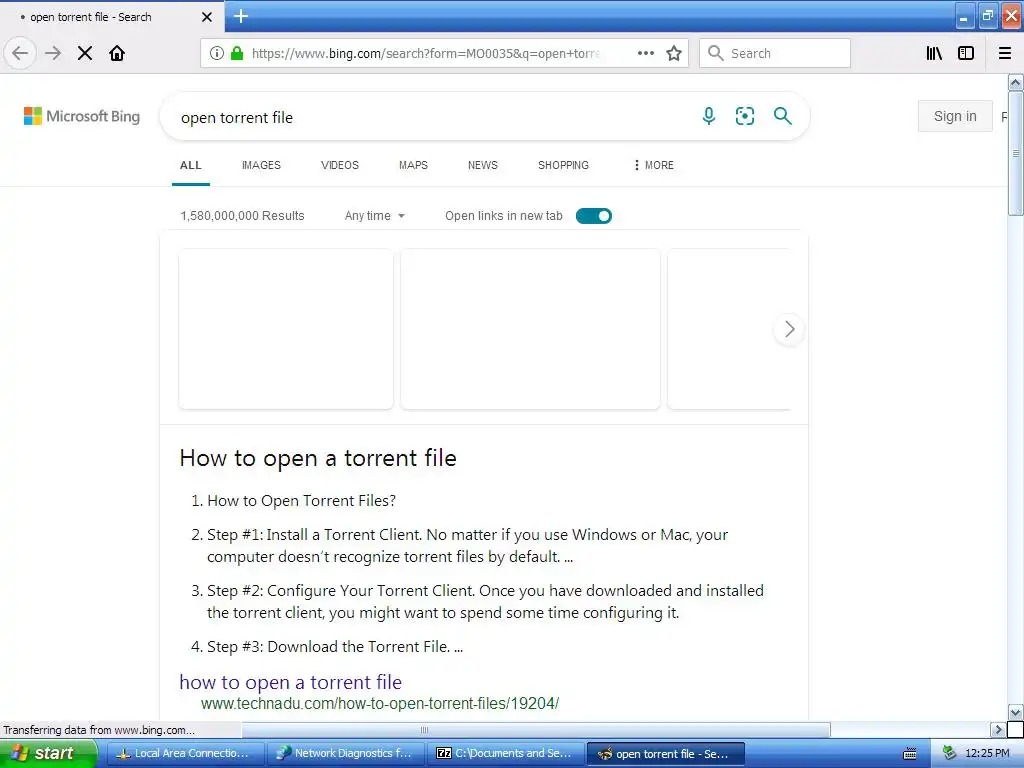
Task: Open page actions three-dot menu in address bar
Action: [646, 53]
